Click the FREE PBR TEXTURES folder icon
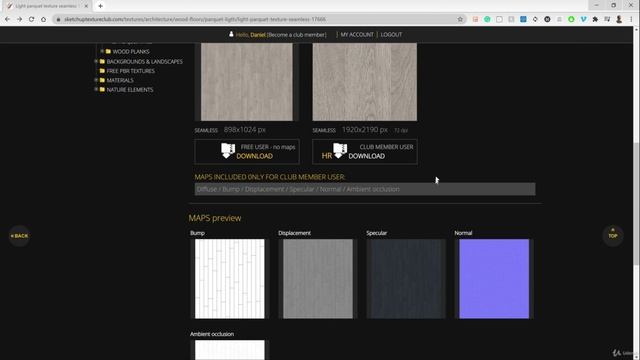 coord(102,71)
